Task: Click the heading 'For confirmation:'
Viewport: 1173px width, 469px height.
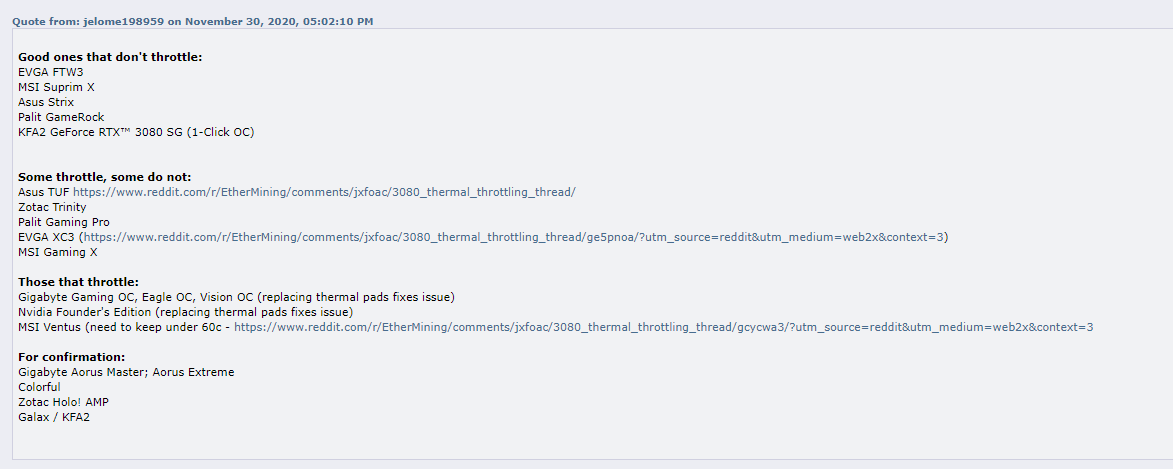Action: (72, 357)
